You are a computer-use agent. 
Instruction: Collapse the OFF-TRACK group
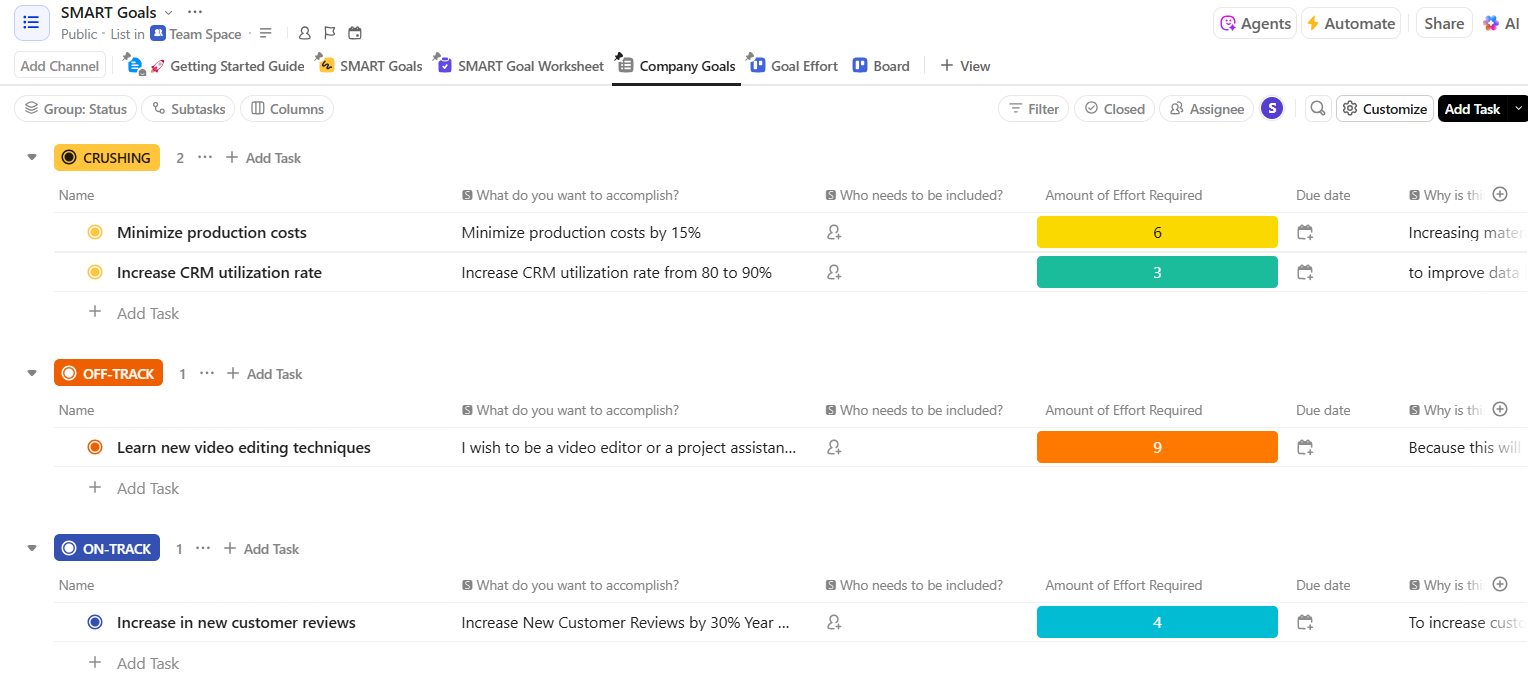coord(32,374)
